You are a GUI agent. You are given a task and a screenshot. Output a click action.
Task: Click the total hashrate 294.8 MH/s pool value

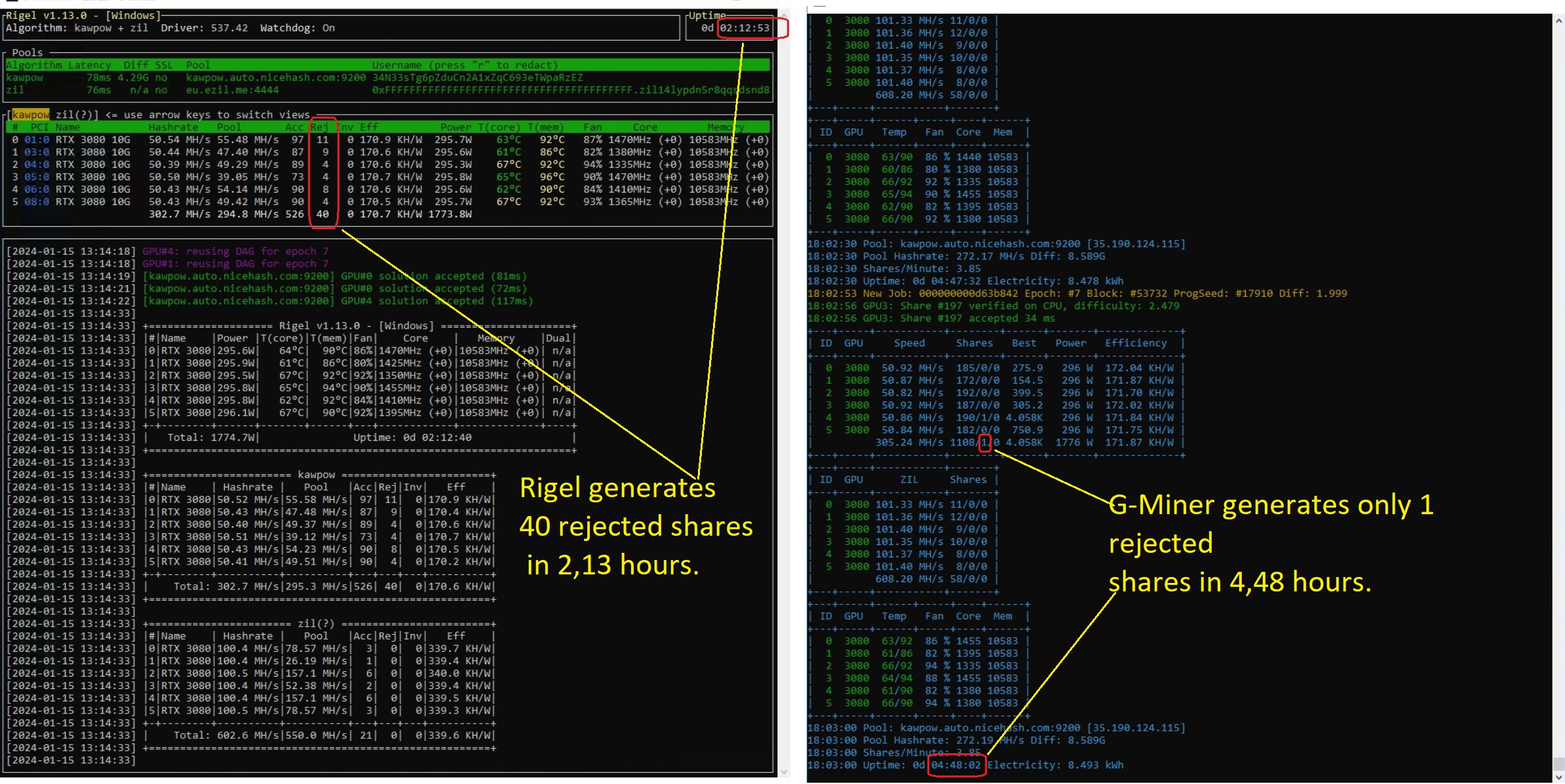click(x=248, y=215)
